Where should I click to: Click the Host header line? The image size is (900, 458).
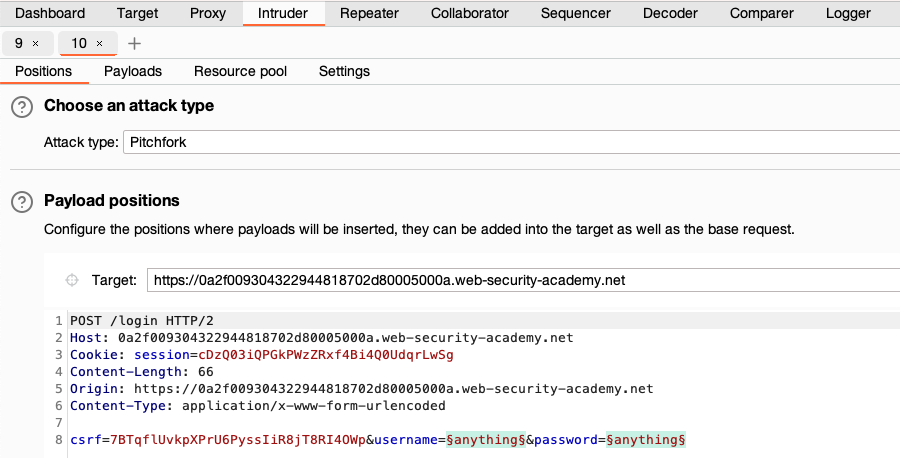(321, 338)
